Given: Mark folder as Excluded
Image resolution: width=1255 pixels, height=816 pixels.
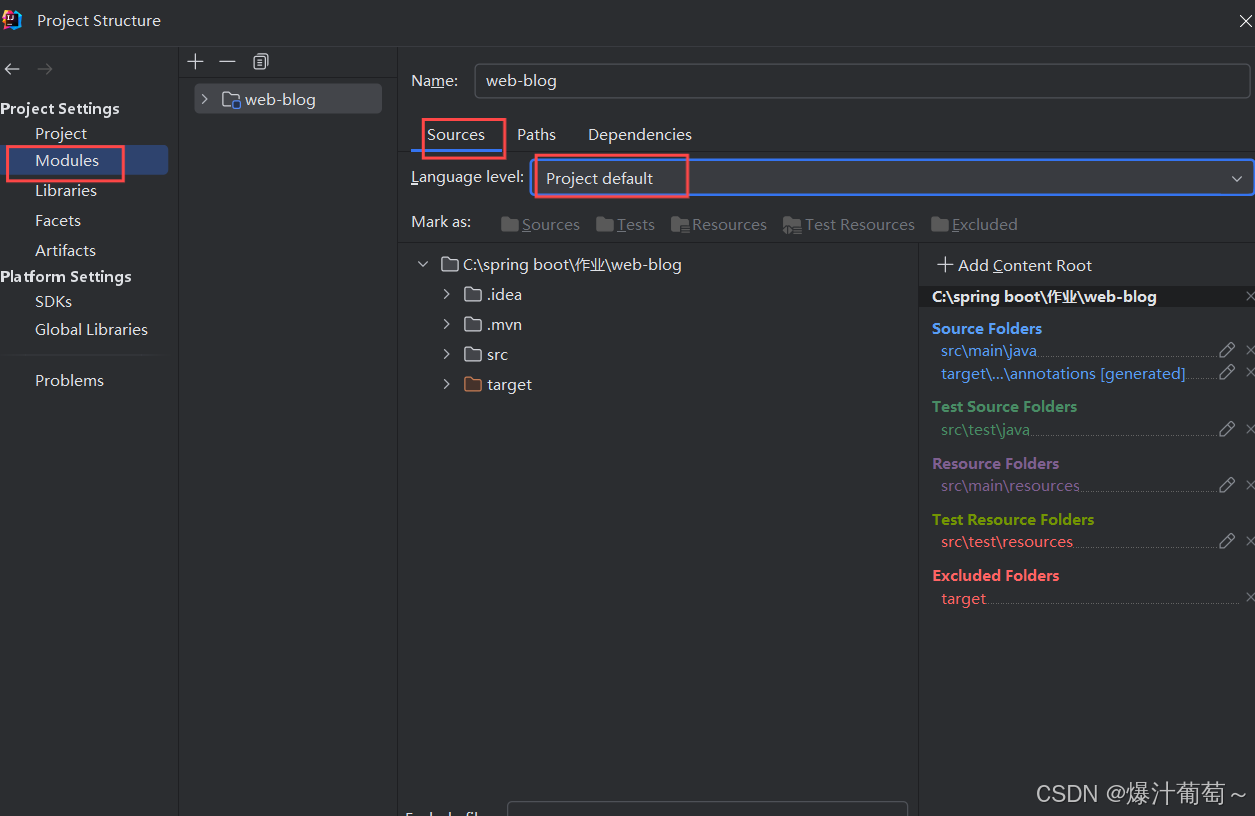Looking at the screenshot, I should click(x=974, y=225).
